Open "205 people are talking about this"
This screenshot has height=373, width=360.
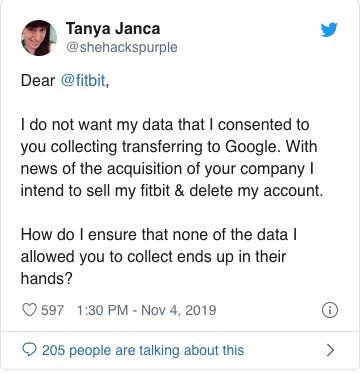click(x=143, y=350)
